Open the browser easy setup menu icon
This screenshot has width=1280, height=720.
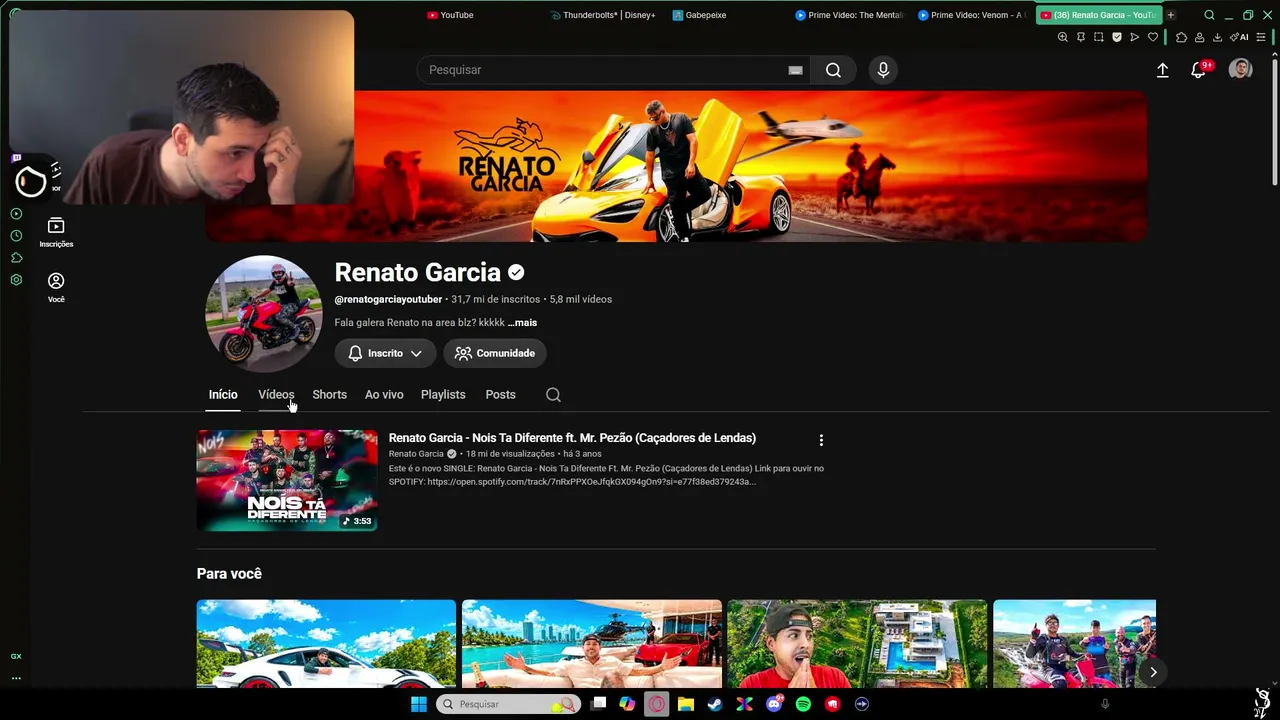(x=1261, y=37)
